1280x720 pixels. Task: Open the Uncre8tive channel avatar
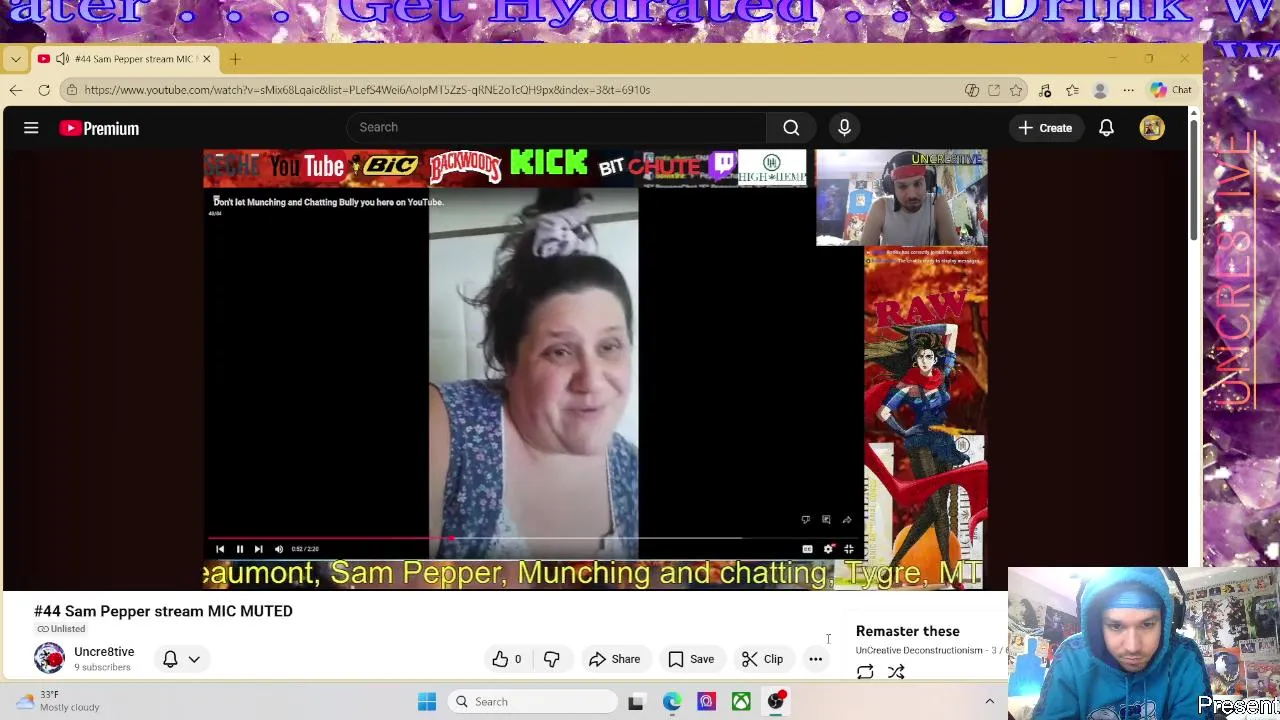pyautogui.click(x=49, y=658)
